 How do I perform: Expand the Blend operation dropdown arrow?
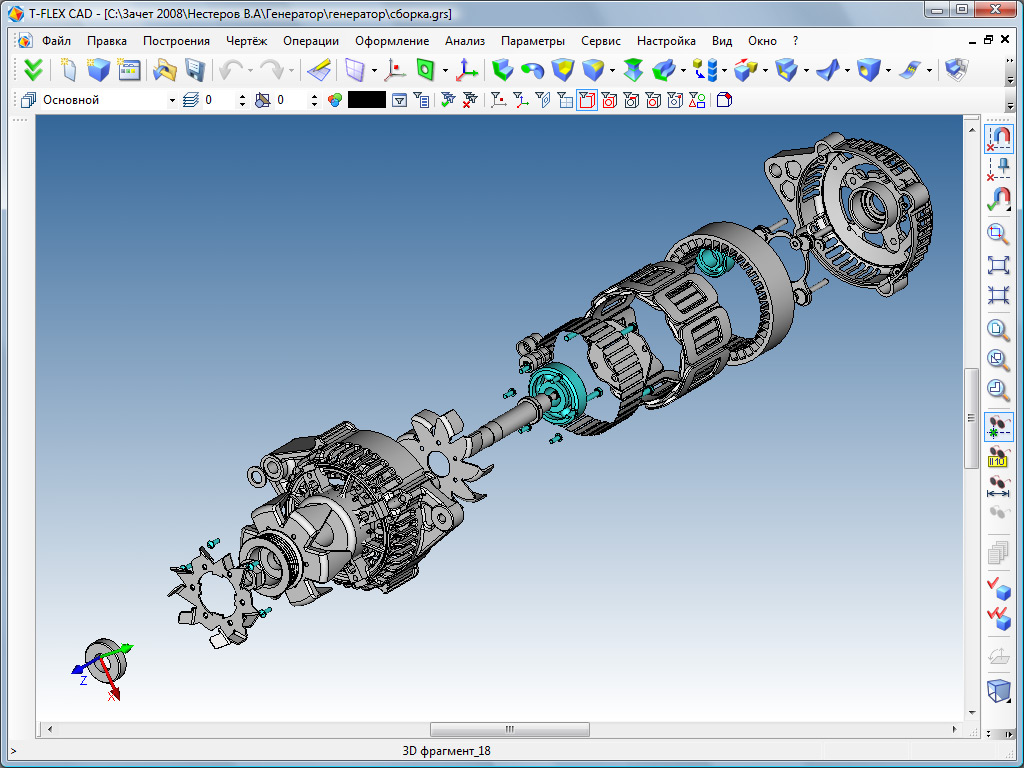612,71
